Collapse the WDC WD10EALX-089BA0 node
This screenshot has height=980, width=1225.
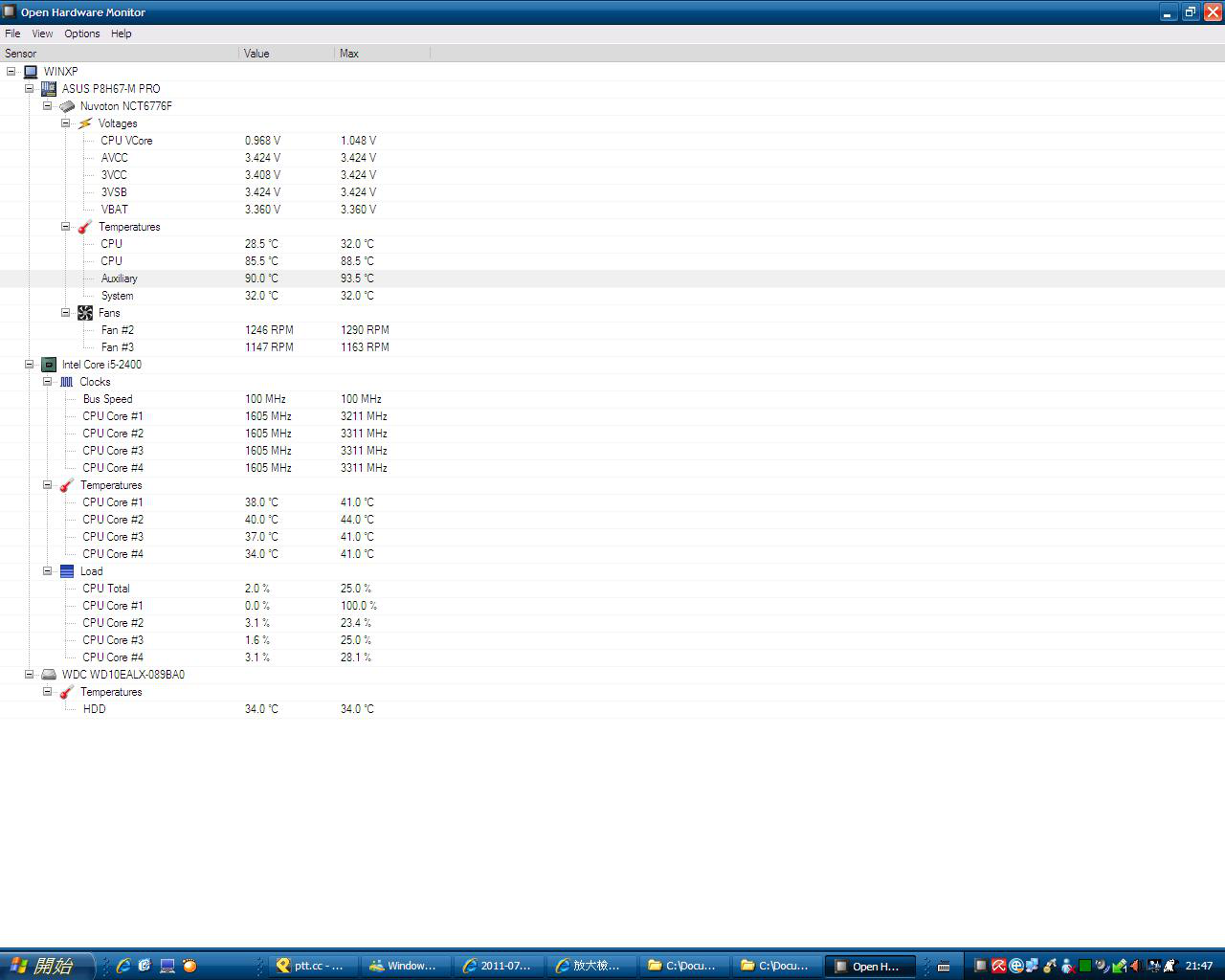[x=30, y=675]
